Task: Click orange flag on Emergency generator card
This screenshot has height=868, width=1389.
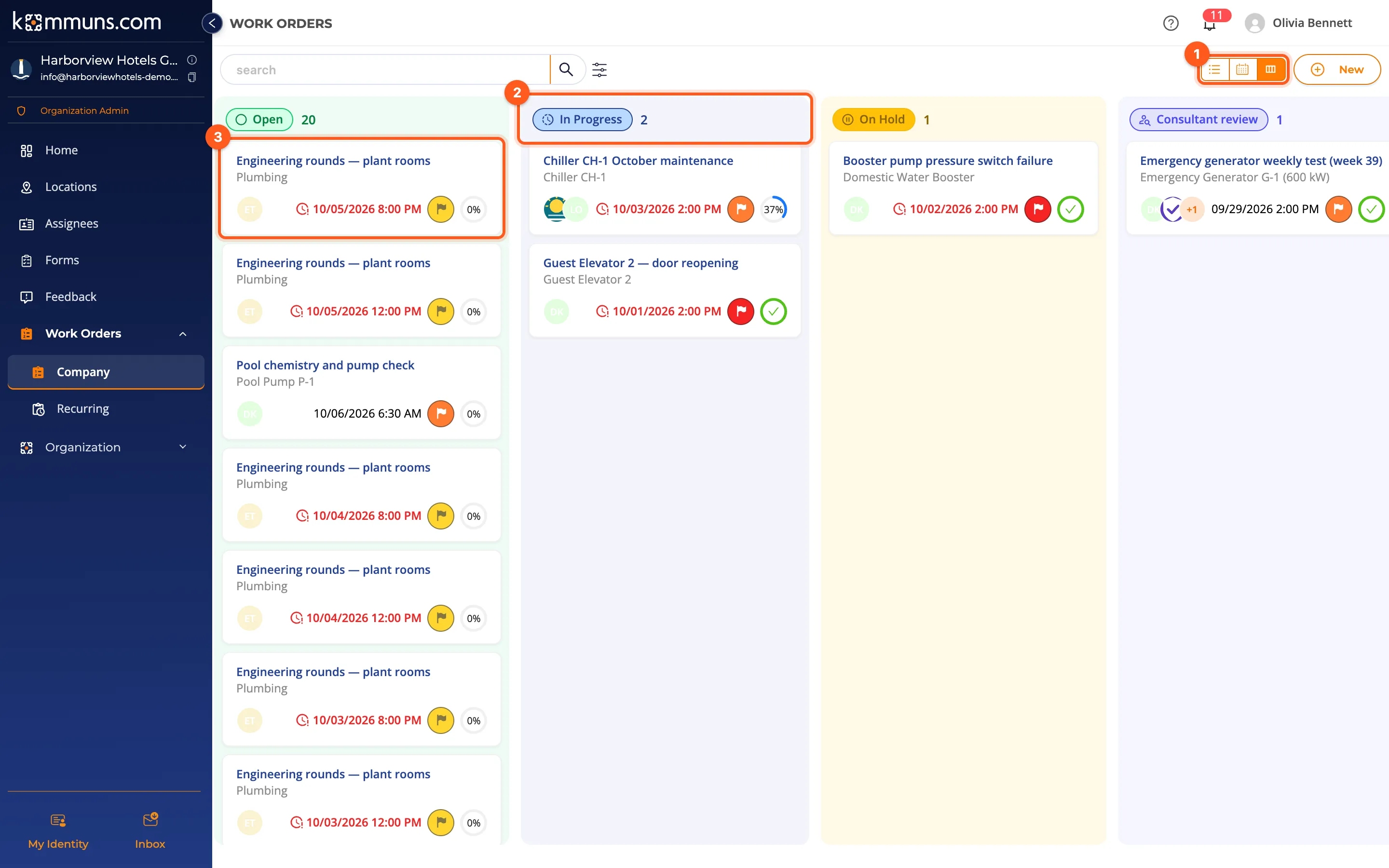Action: [x=1338, y=209]
